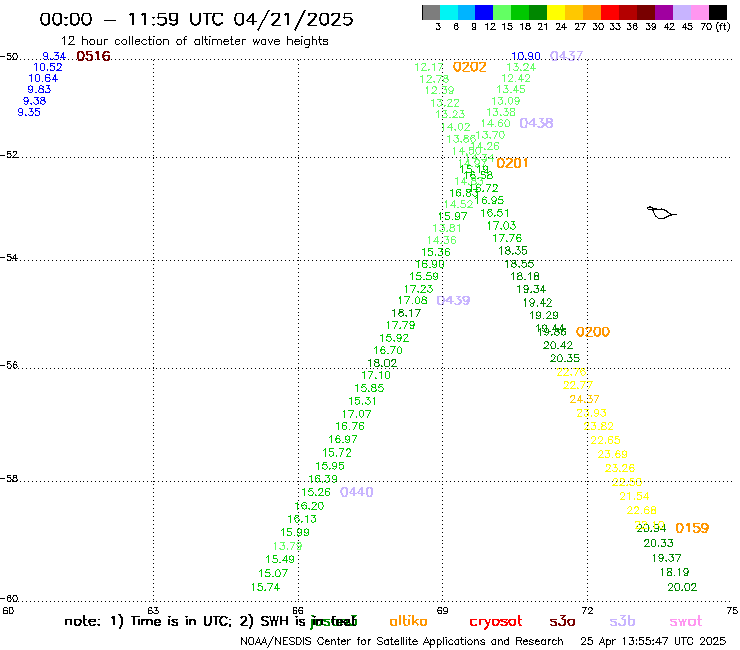
Task: Select the altika time label 0159
Action: (x=692, y=528)
